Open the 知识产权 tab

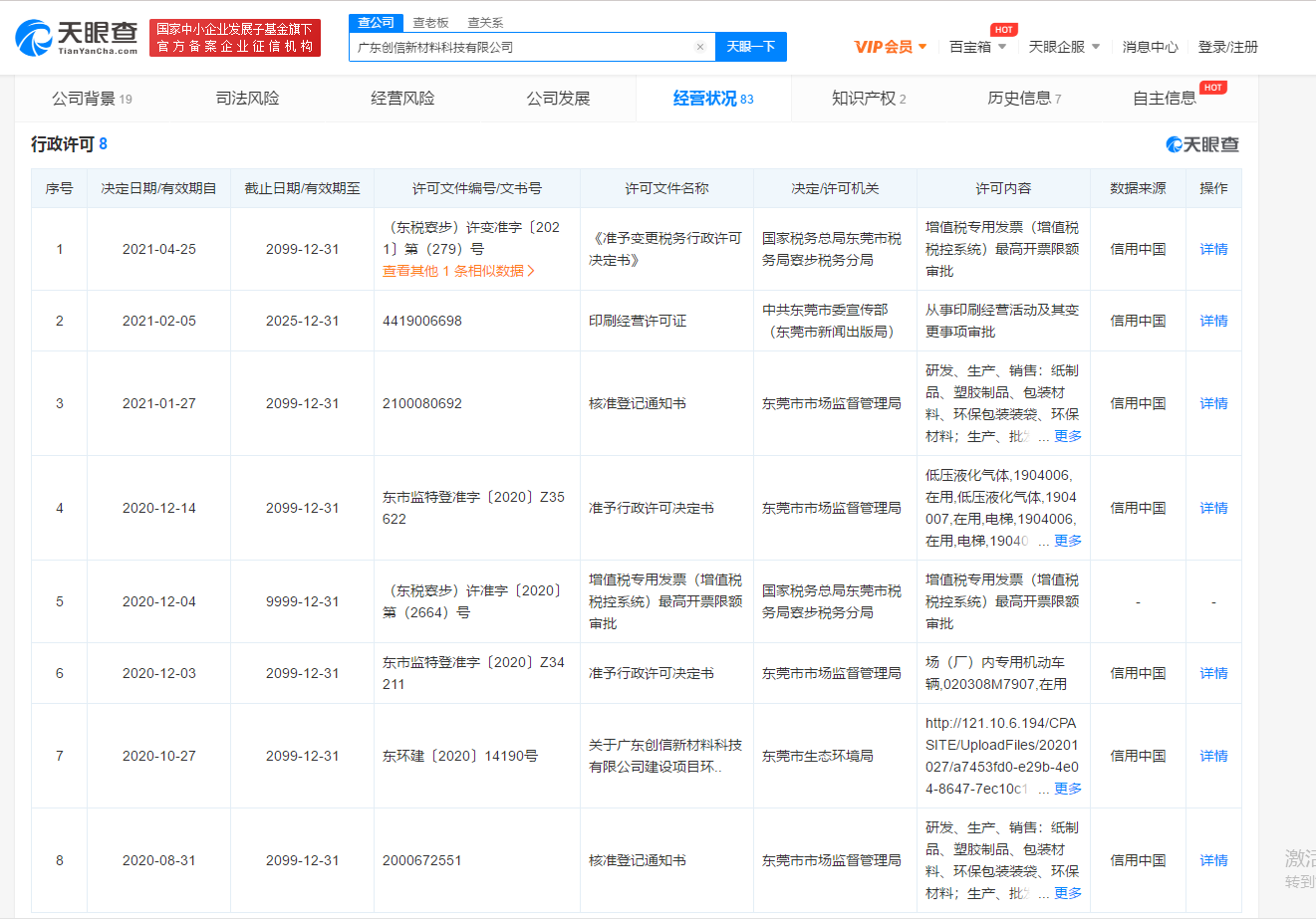(869, 99)
